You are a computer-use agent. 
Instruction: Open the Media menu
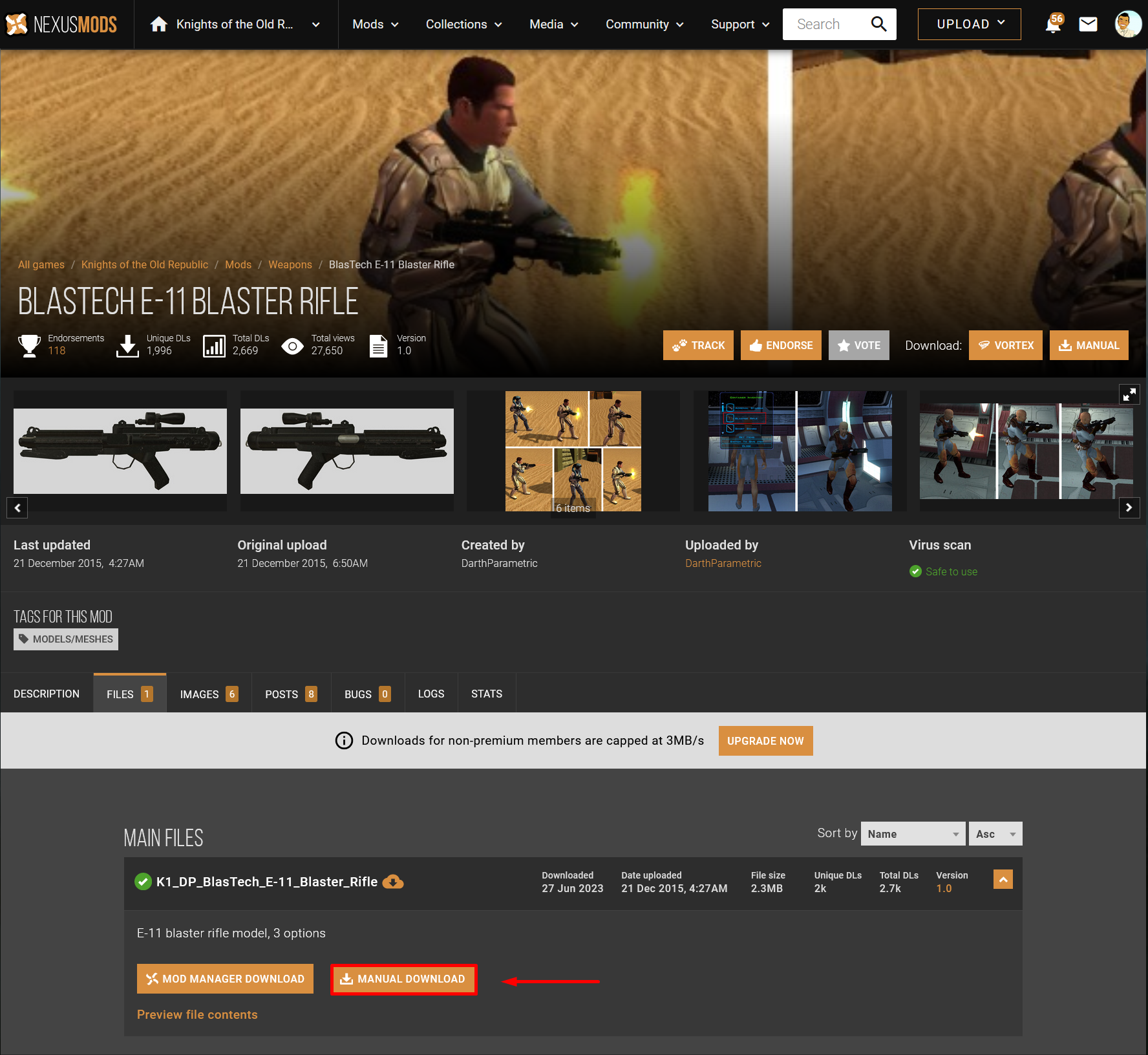point(554,25)
